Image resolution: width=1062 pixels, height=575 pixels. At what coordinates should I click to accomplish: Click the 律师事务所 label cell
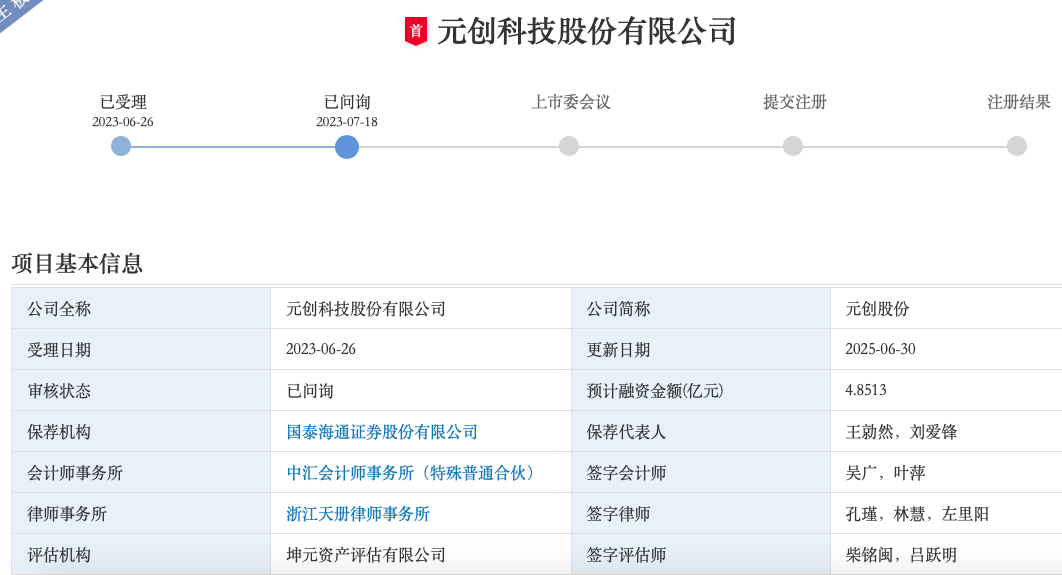tap(141, 514)
